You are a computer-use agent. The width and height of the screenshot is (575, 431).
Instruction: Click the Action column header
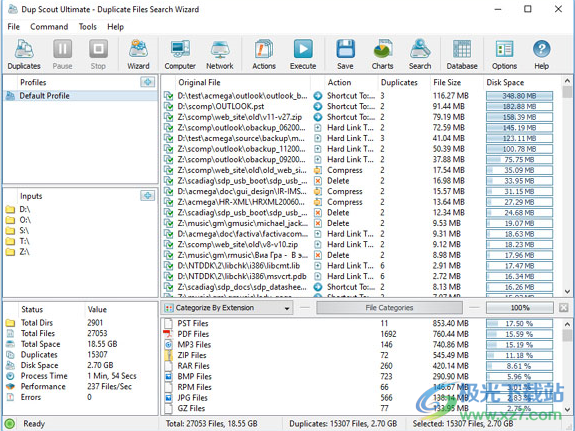coord(339,83)
